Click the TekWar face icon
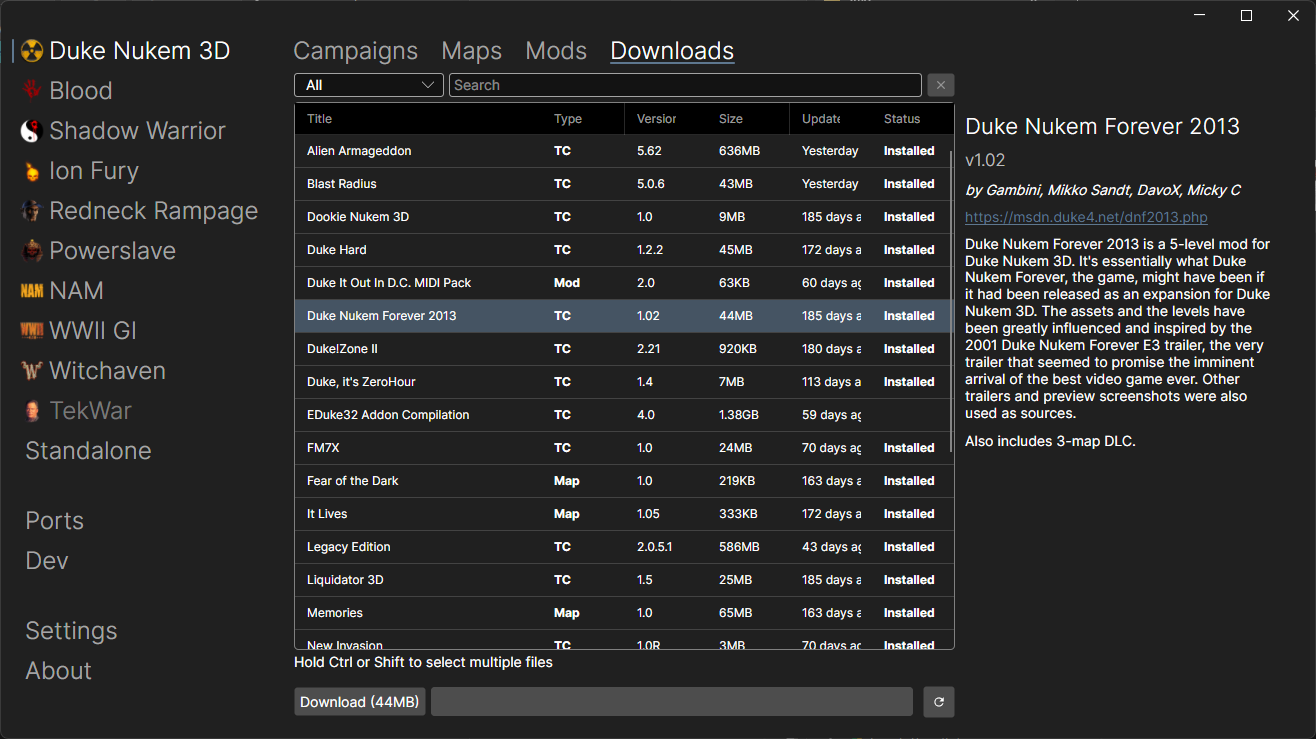The width and height of the screenshot is (1316, 739). 32,411
